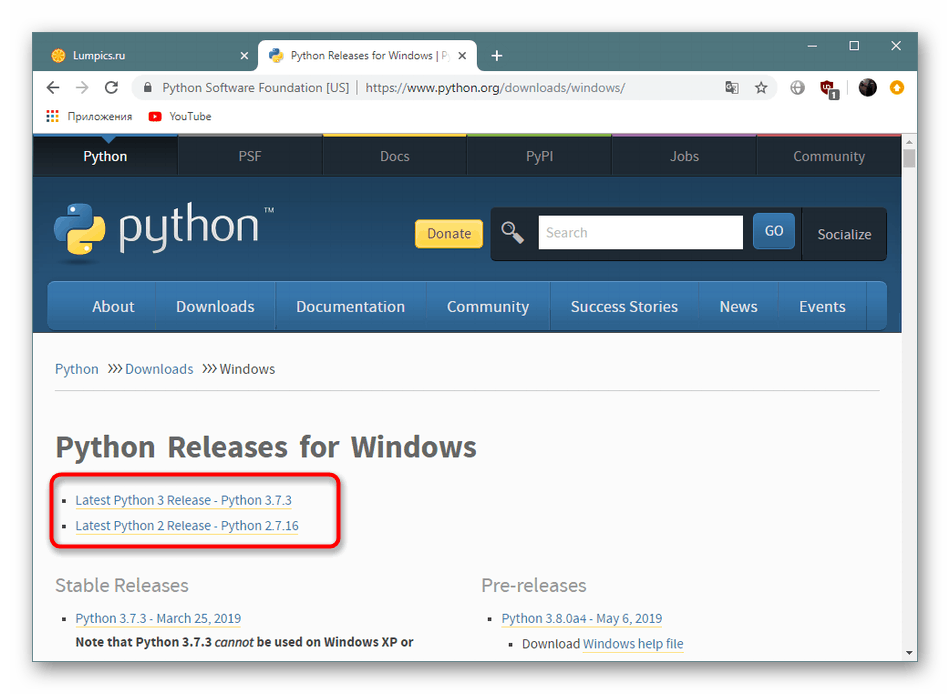Screen dimensions: 950x694
Task: Open the Python breadcrumb link
Action: coord(76,369)
